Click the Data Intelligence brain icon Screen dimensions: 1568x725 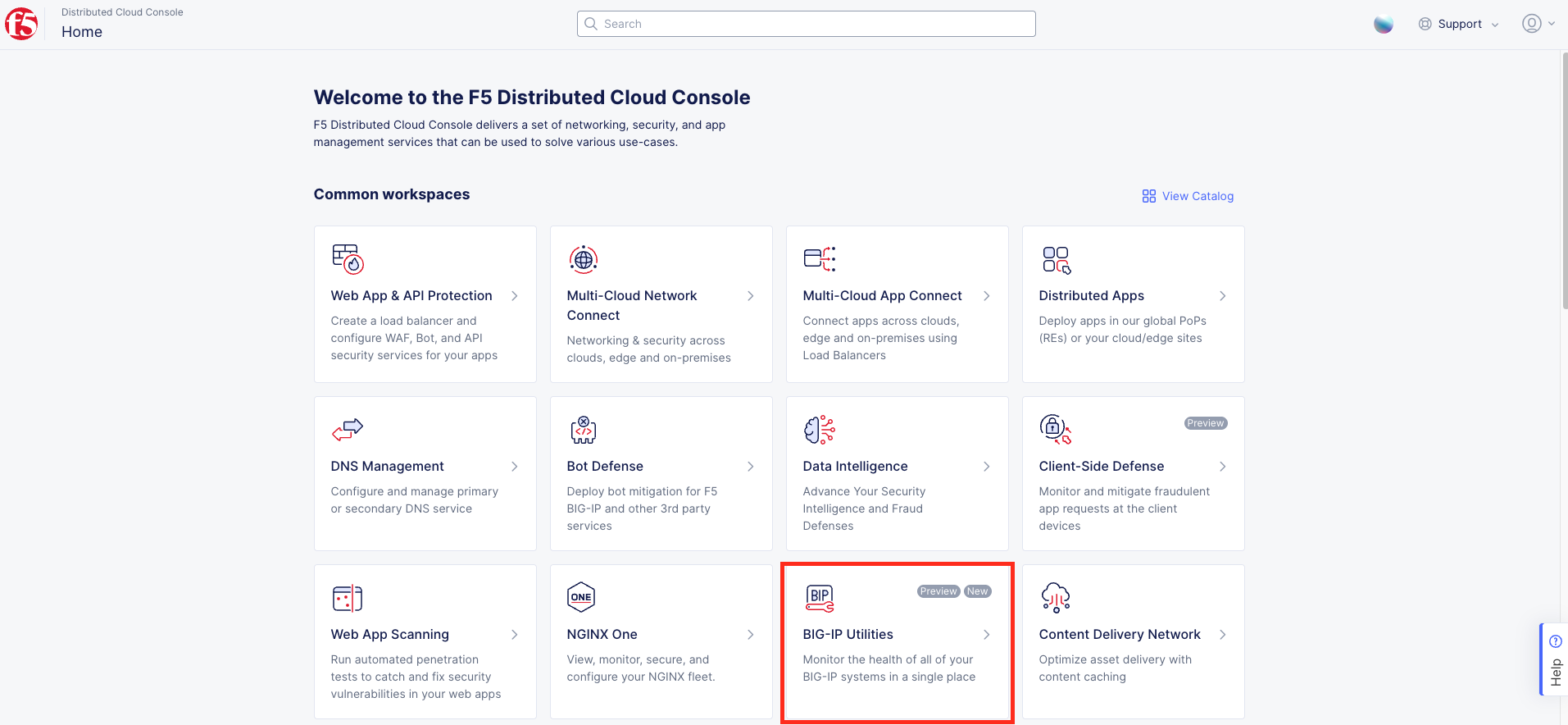(x=819, y=429)
